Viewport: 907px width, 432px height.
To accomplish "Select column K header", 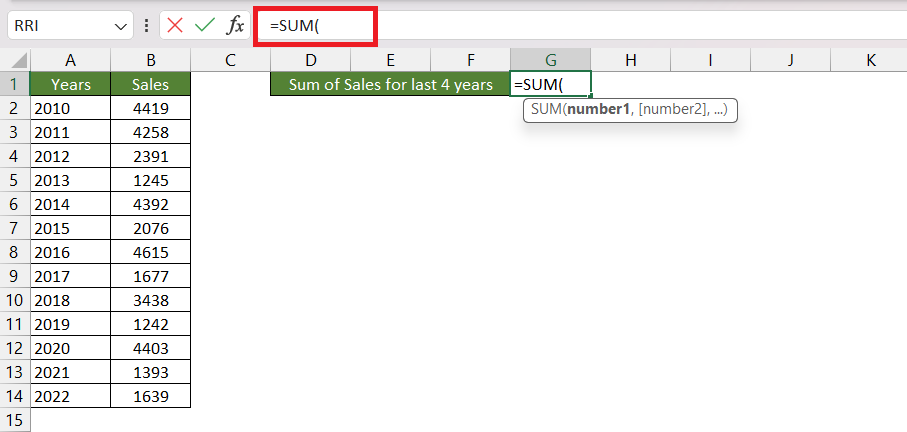I will (x=870, y=60).
